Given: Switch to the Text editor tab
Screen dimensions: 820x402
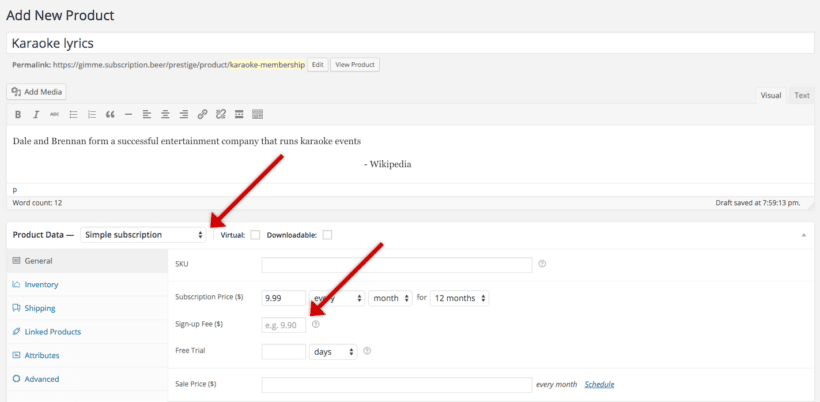Looking at the screenshot, I should coord(801,95).
